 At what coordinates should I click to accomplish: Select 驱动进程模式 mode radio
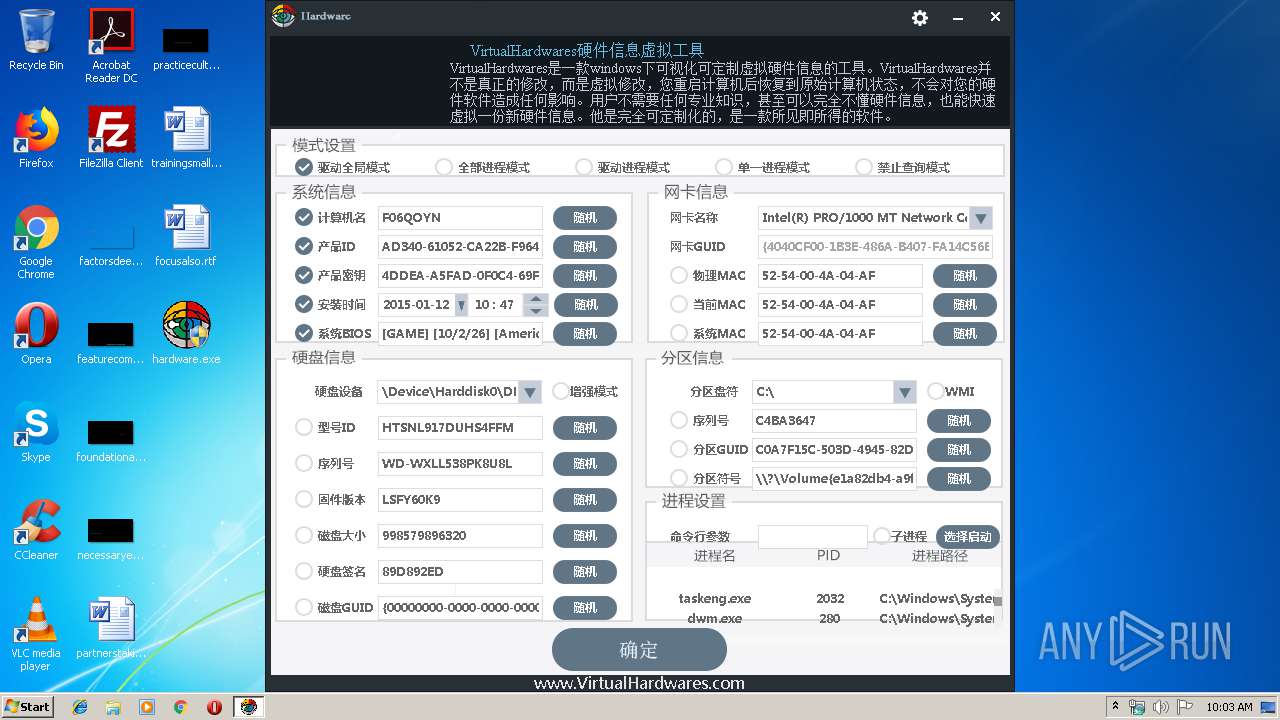coord(584,167)
